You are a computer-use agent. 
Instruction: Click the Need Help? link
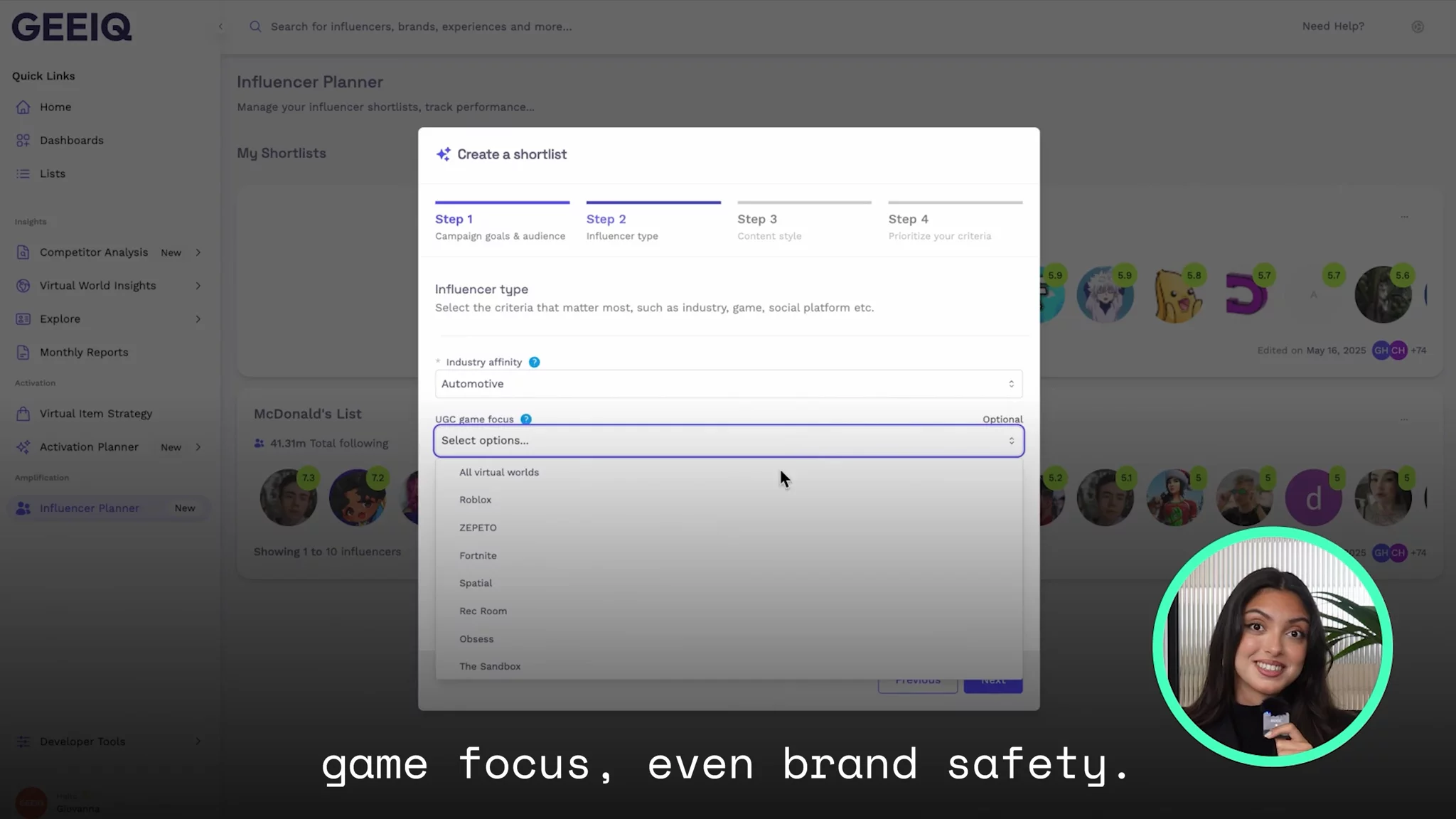pyautogui.click(x=1333, y=26)
